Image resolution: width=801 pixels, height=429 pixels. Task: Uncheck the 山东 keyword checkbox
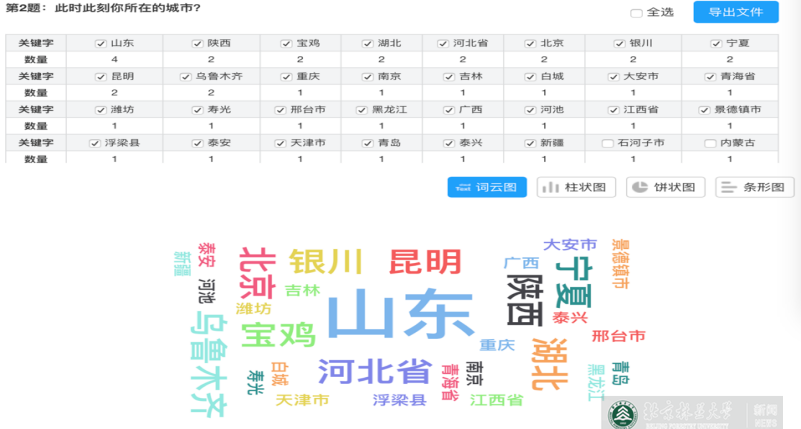(100, 44)
